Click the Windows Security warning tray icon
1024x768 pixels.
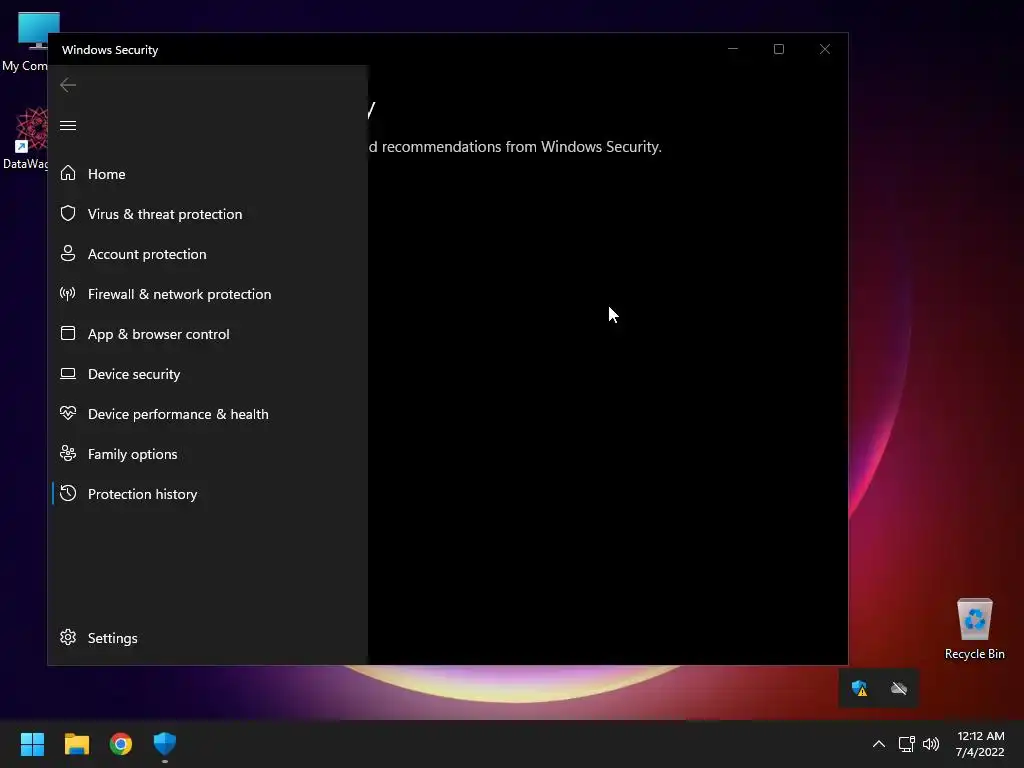[x=859, y=688]
